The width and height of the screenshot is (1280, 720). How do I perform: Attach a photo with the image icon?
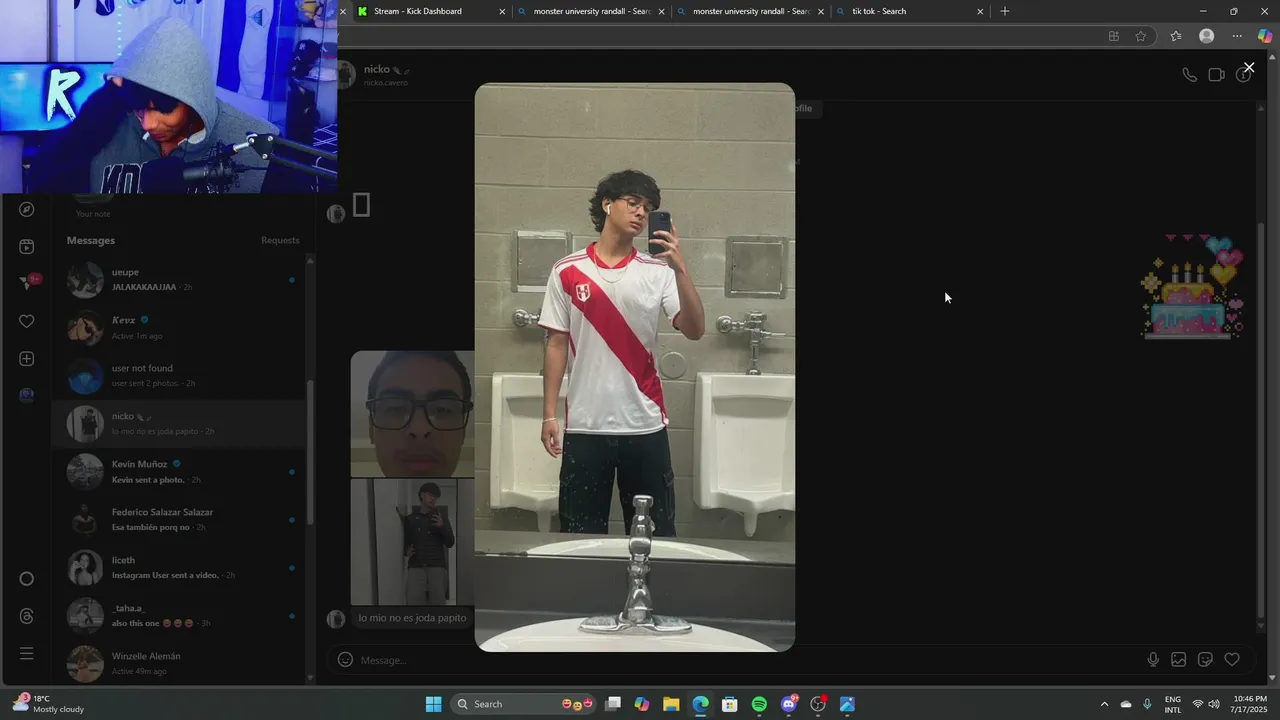tap(1179, 659)
